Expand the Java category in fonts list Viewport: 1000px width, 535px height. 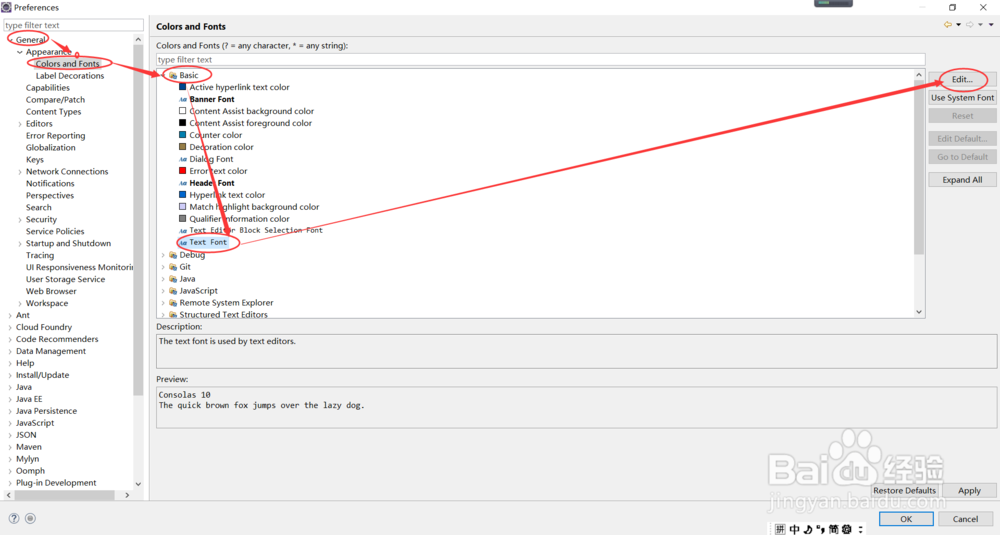pyautogui.click(x=163, y=279)
